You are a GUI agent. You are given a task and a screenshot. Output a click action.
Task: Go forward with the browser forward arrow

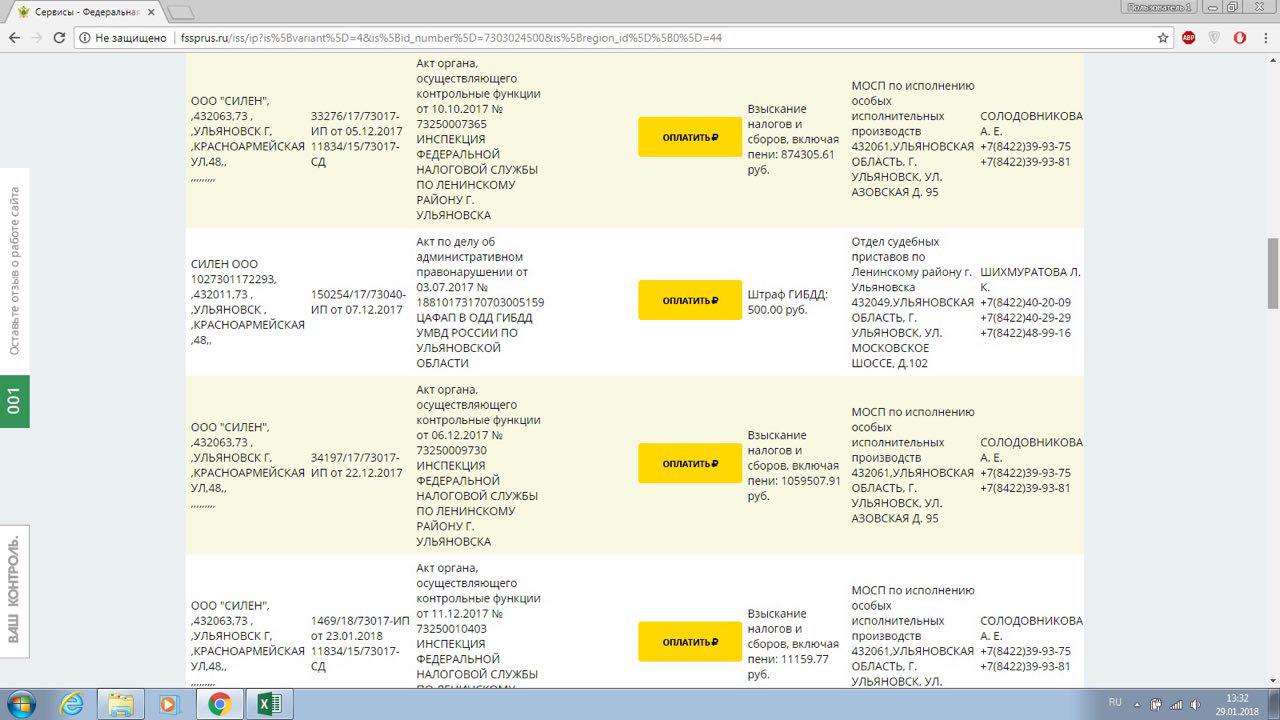37,38
